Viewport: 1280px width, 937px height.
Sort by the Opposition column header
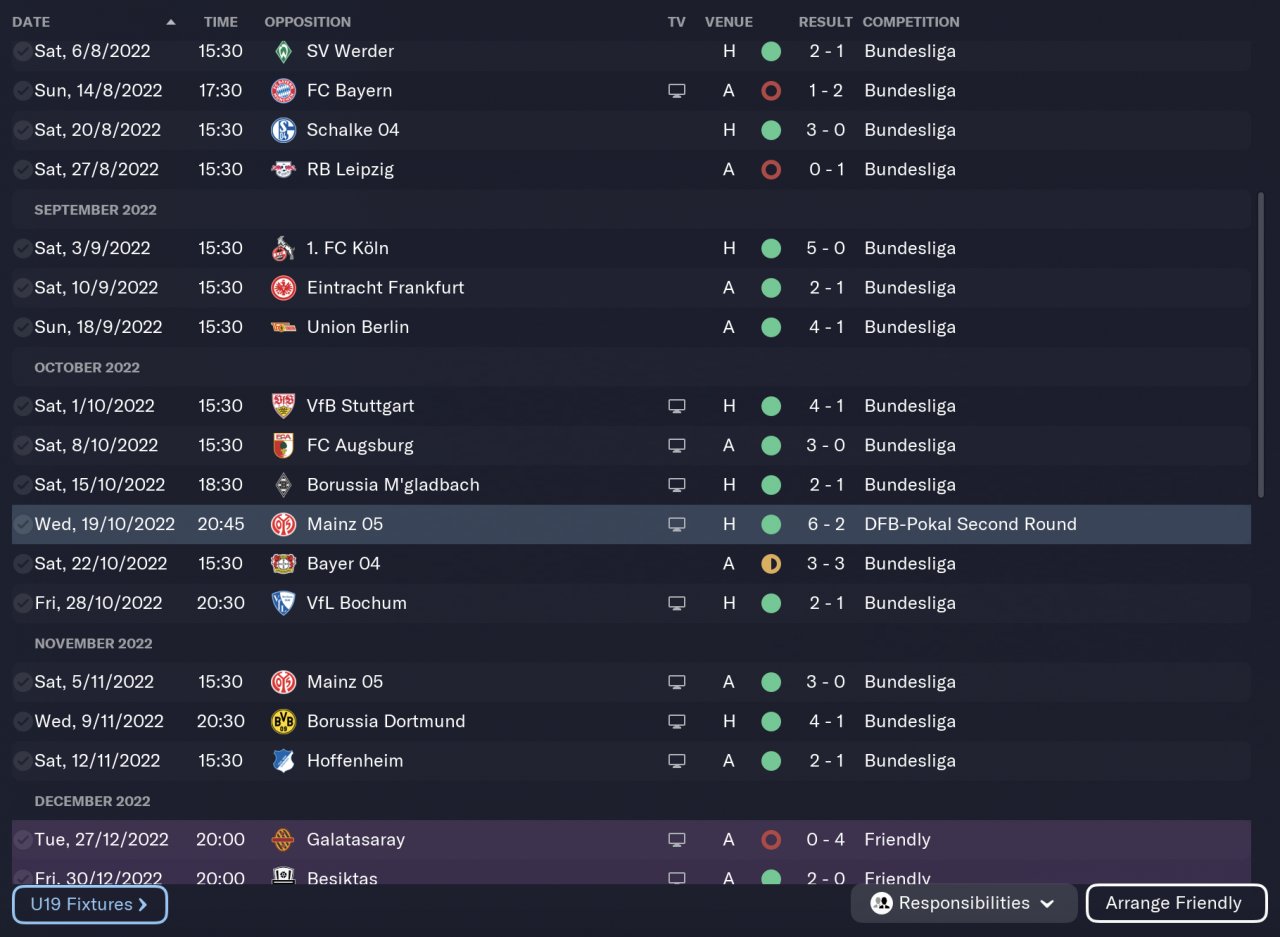point(307,22)
